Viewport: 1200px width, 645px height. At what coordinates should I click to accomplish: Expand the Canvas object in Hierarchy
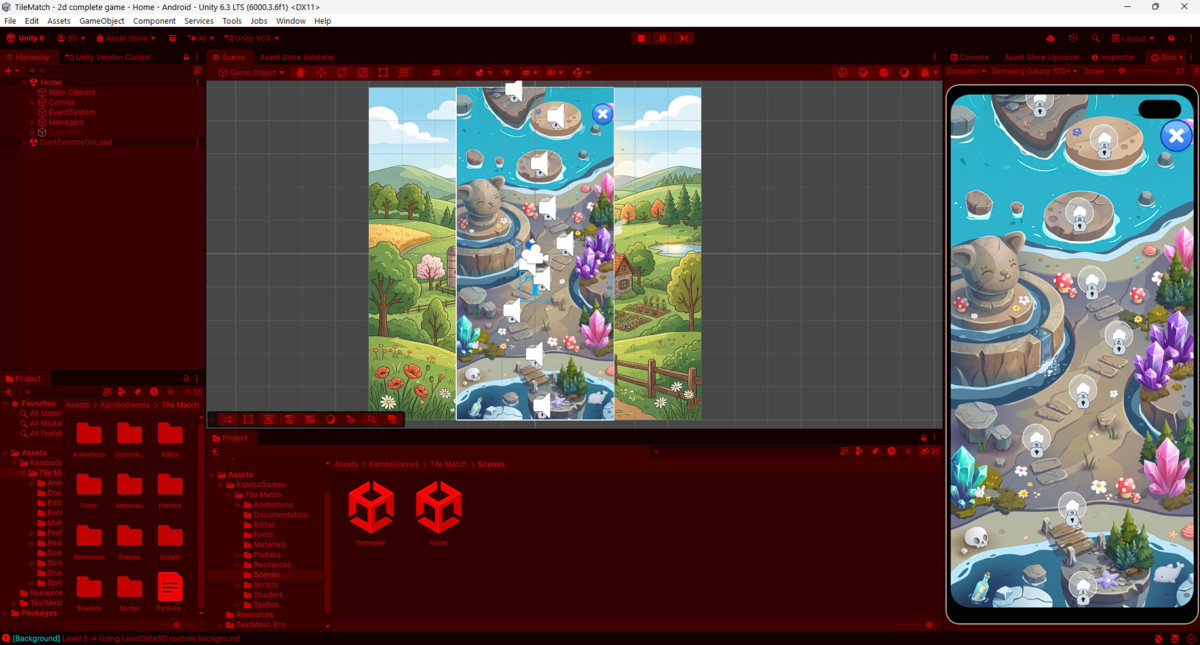[x=33, y=102]
